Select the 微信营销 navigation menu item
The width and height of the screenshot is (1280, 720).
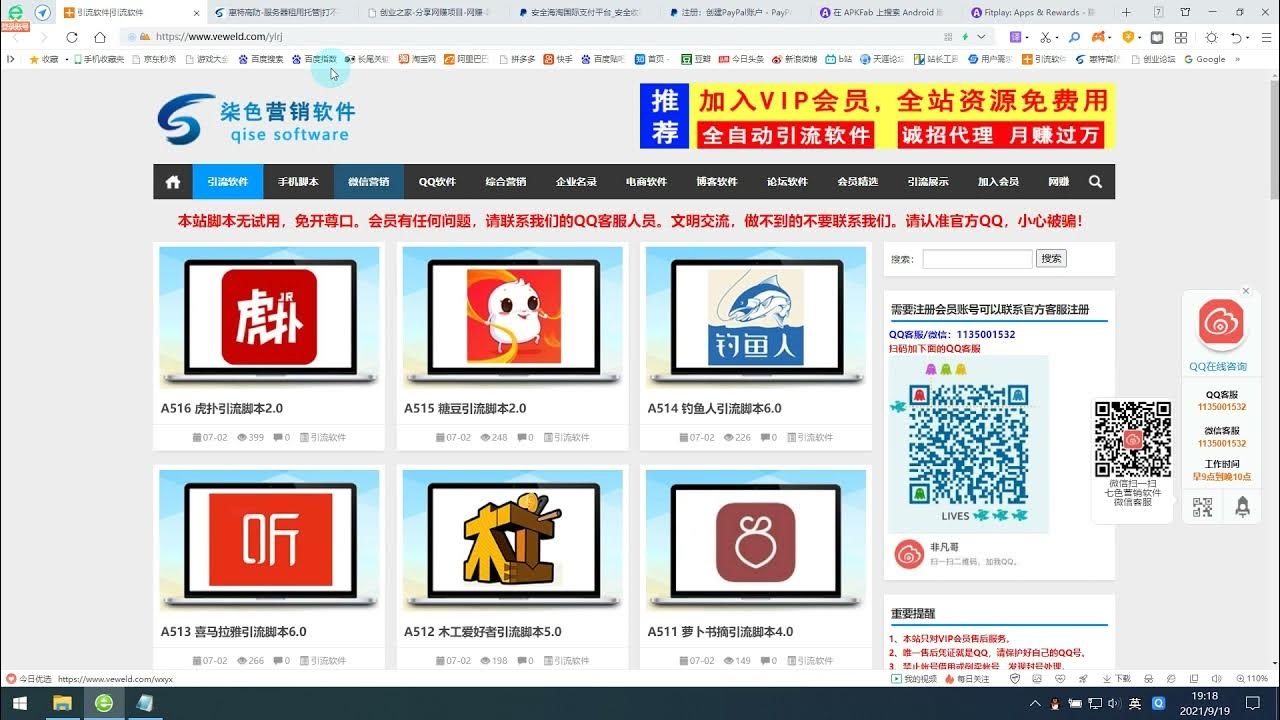369,182
